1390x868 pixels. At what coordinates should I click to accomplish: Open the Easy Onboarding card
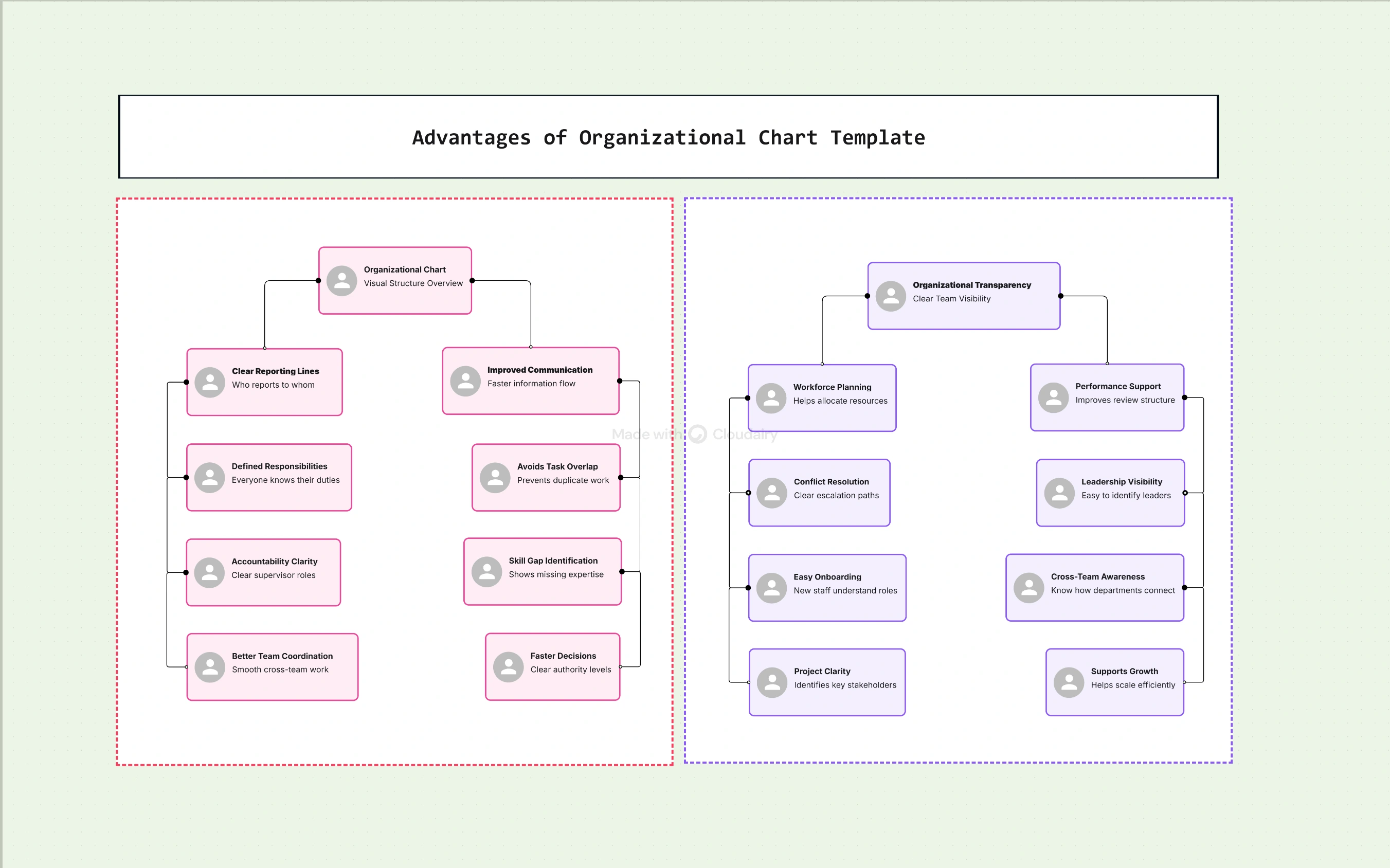click(827, 587)
